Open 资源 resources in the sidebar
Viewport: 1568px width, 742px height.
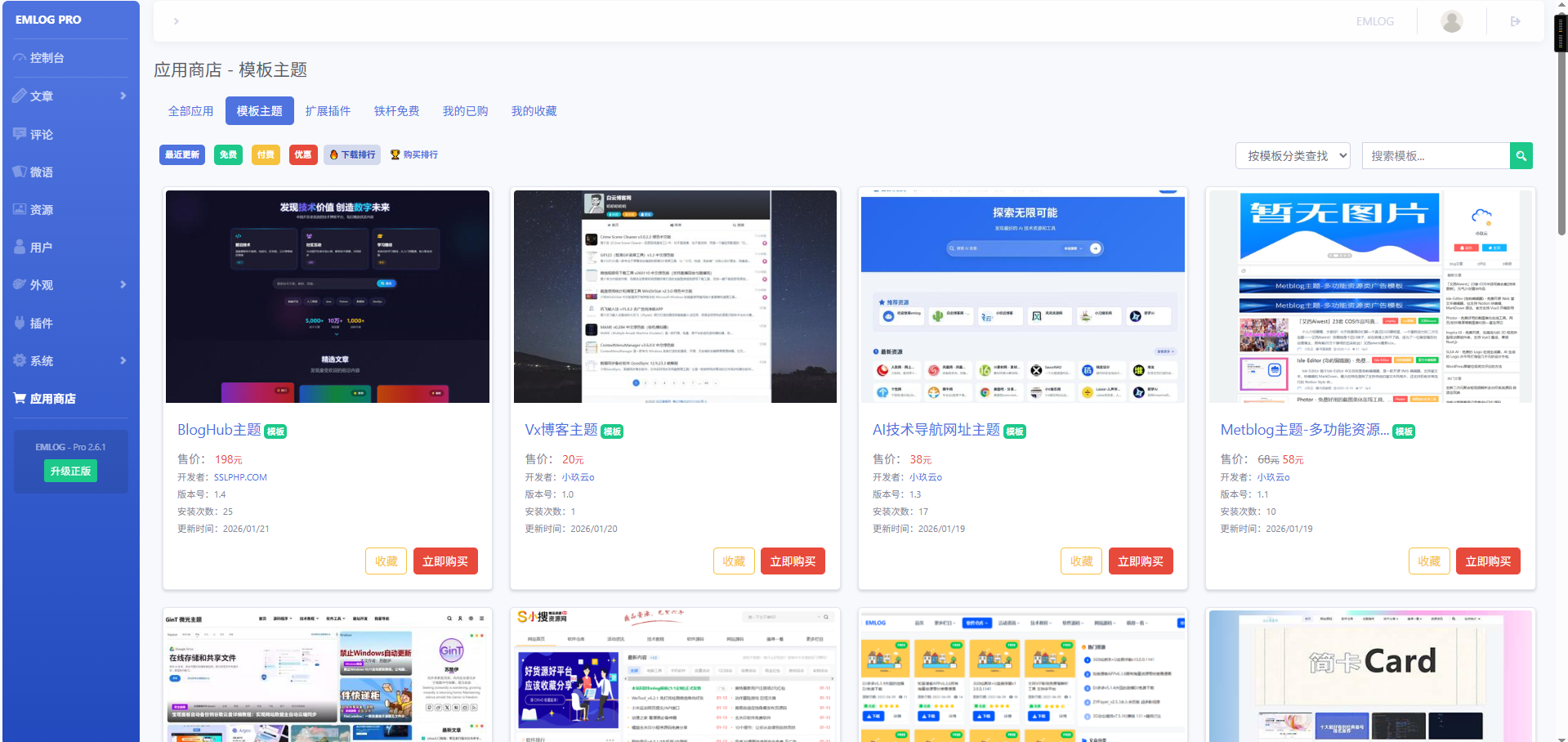41,210
